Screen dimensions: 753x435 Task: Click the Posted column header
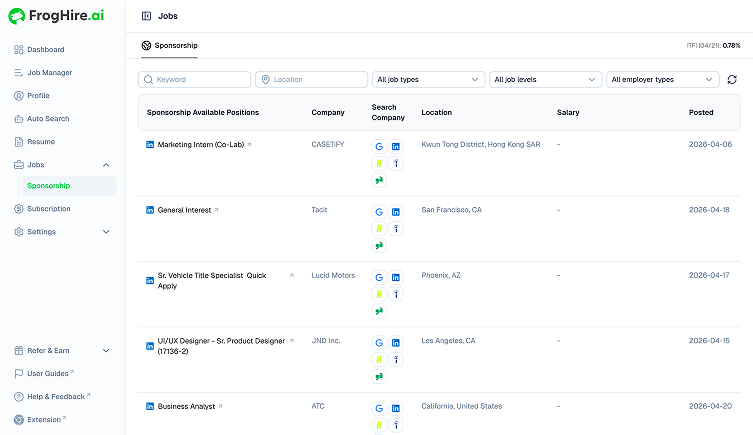coord(701,112)
